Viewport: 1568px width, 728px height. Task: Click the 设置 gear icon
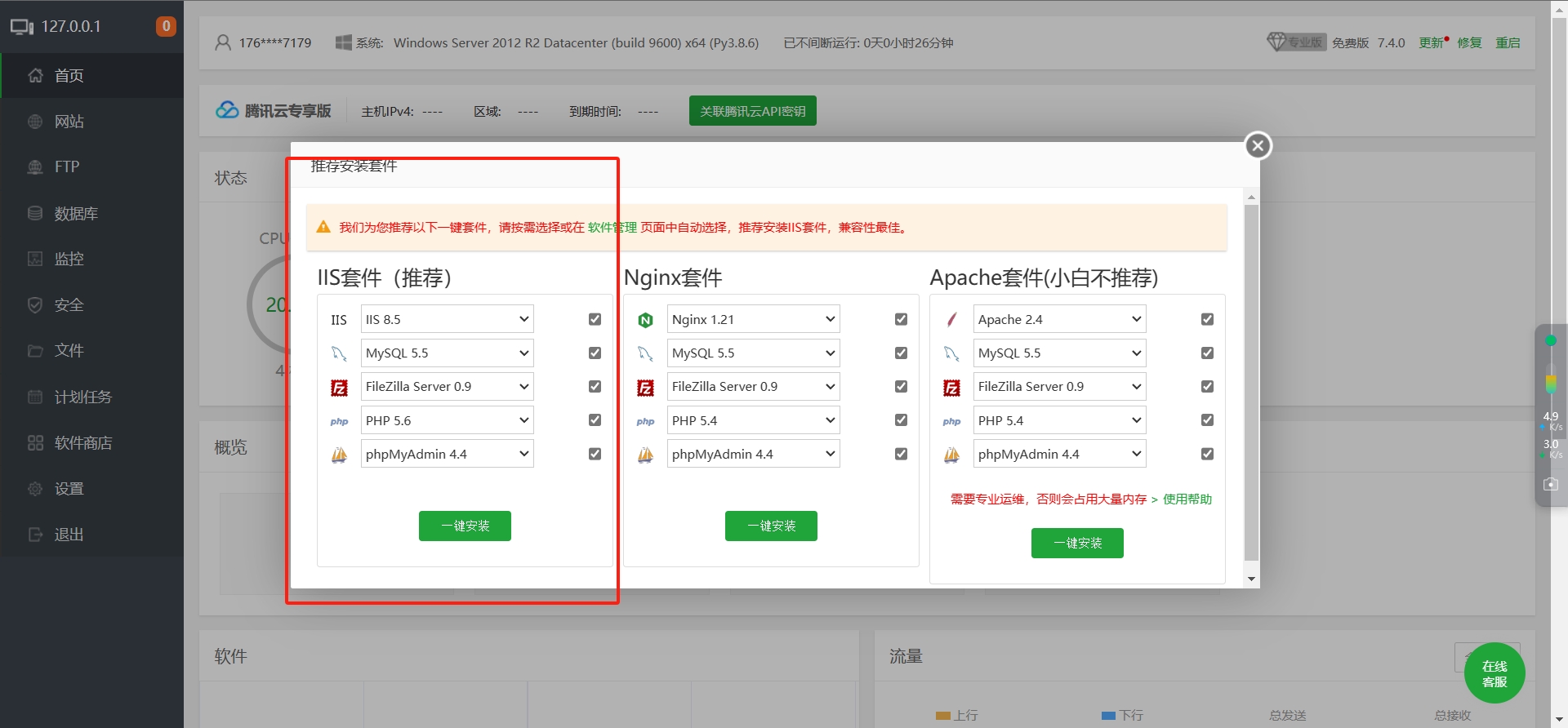click(x=35, y=489)
